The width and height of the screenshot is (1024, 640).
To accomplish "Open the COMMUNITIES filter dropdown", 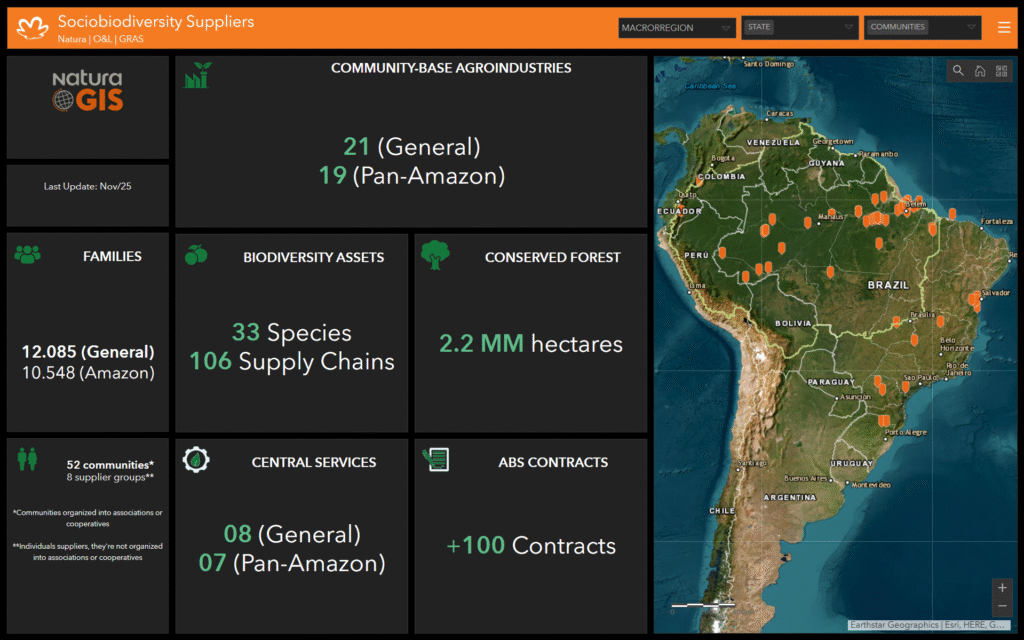I will point(922,28).
